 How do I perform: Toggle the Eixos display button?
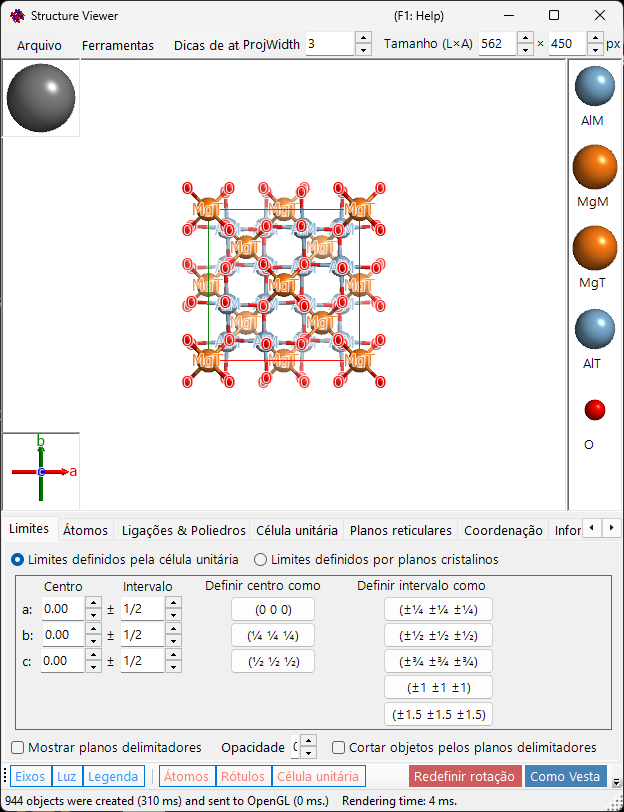31,776
